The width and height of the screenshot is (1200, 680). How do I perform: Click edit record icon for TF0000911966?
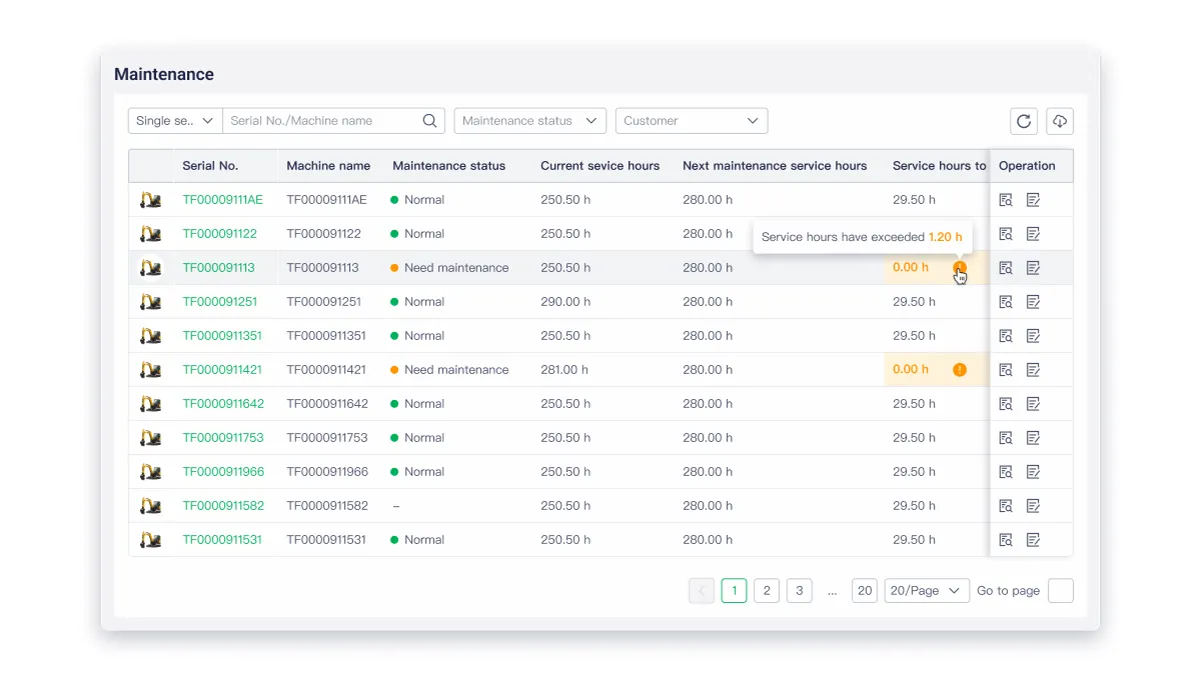coord(1033,472)
